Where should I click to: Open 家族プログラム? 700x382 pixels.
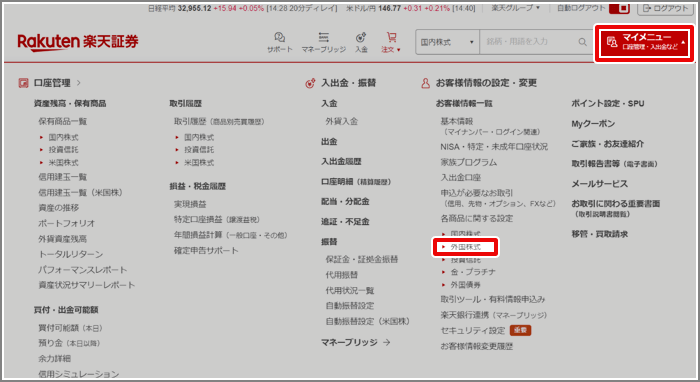[x=469, y=162]
